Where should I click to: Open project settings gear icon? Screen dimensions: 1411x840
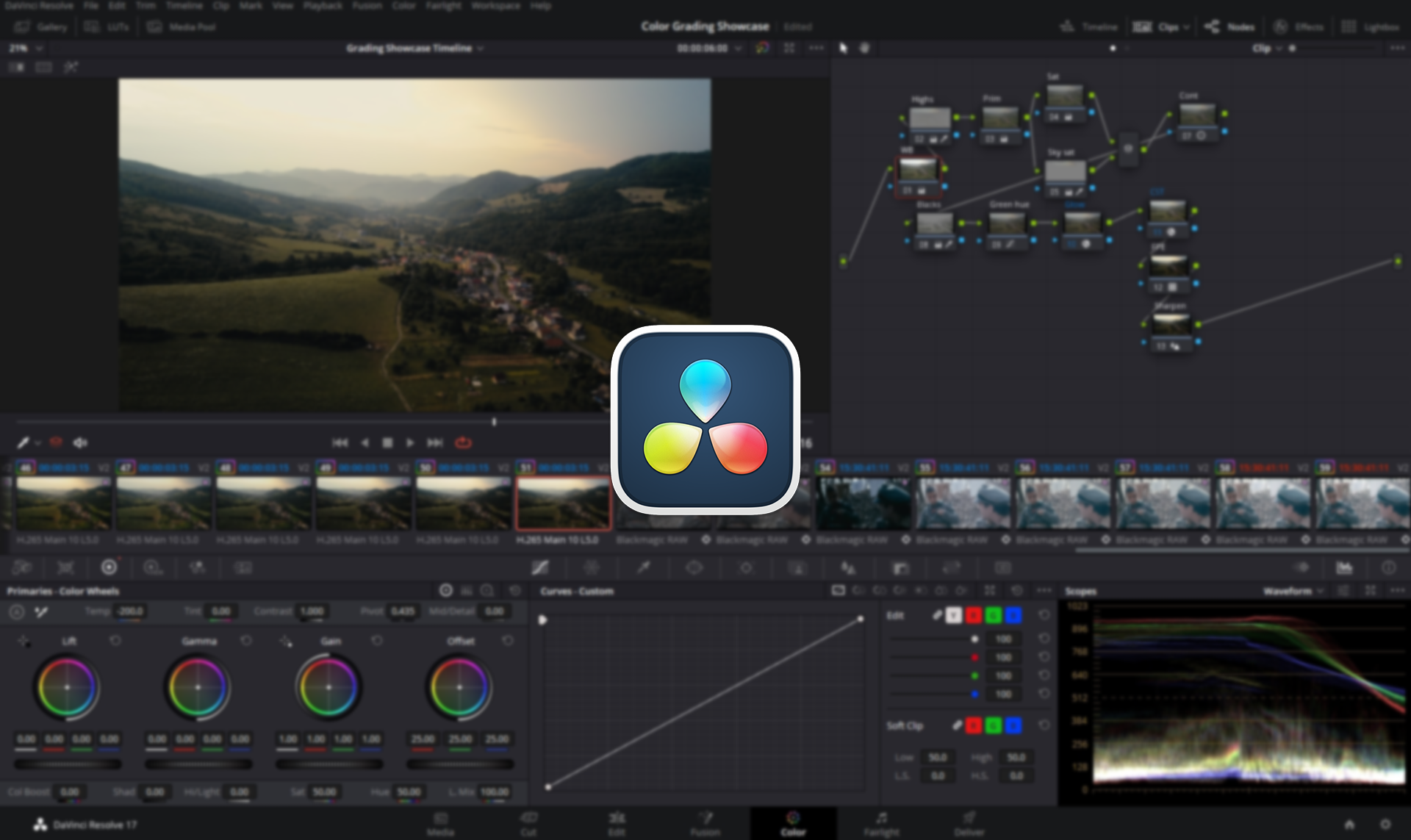[1385, 824]
